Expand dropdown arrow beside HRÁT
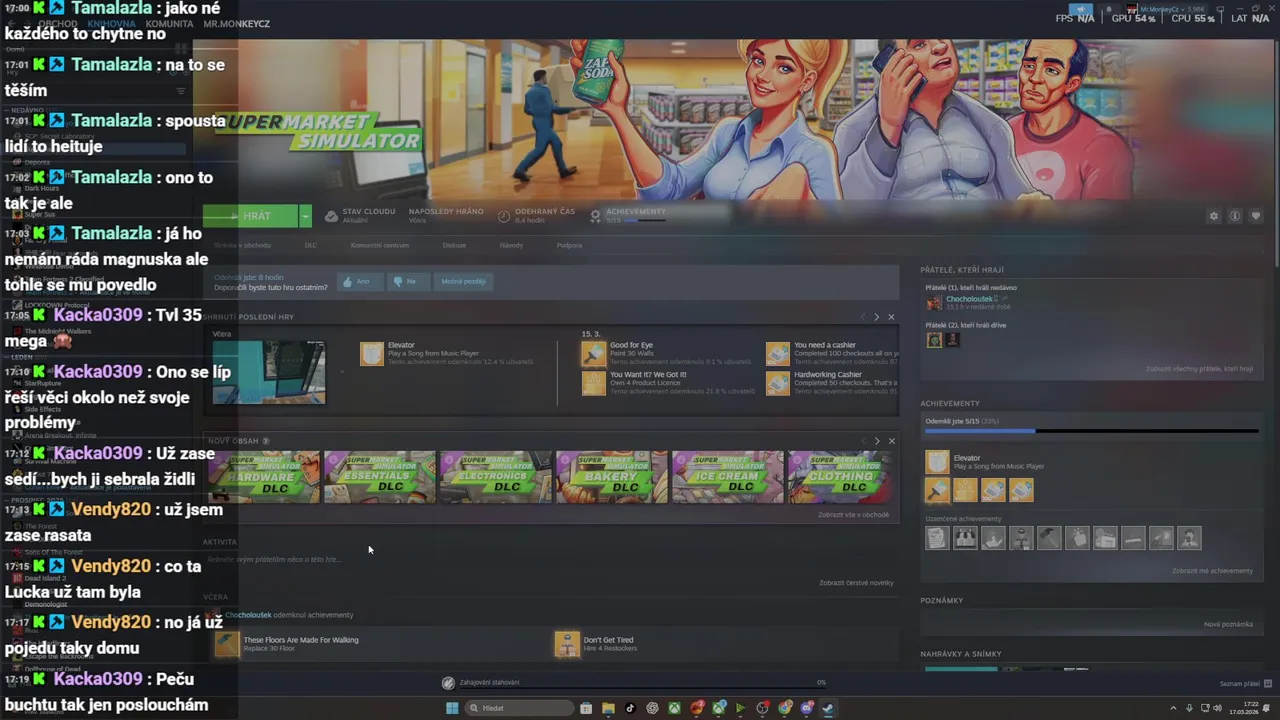 click(x=305, y=216)
